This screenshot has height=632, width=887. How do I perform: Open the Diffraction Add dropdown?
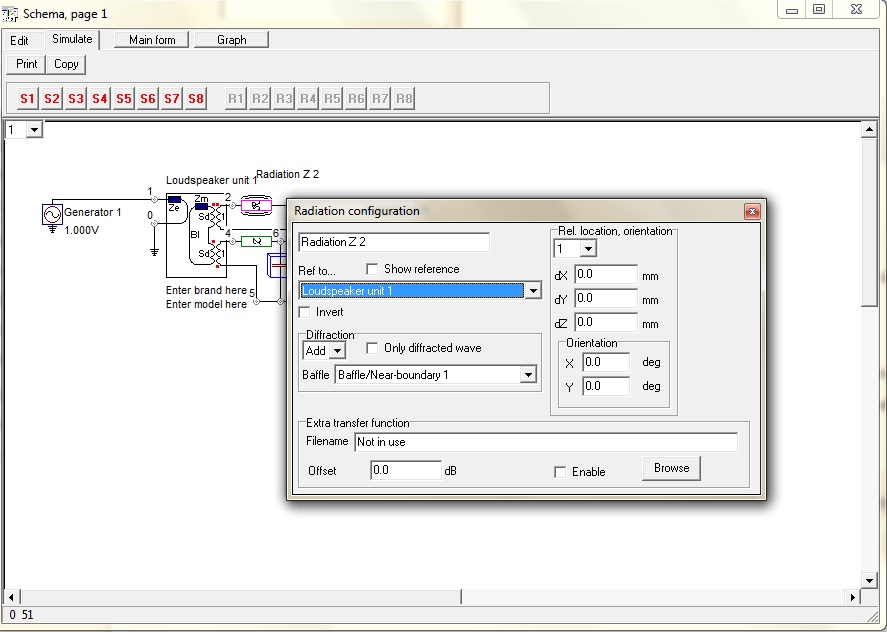point(337,351)
